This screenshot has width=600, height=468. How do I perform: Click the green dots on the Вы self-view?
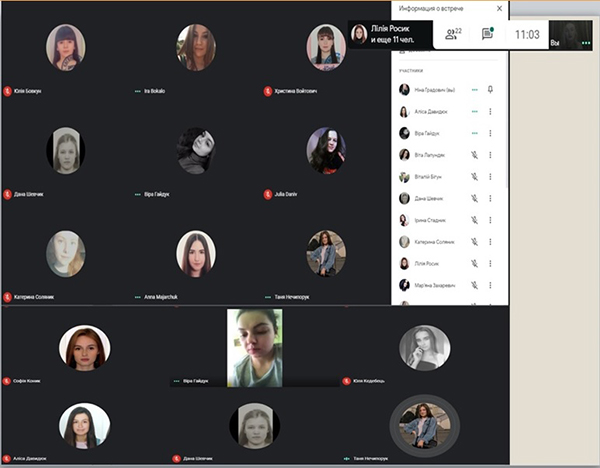[x=586, y=43]
